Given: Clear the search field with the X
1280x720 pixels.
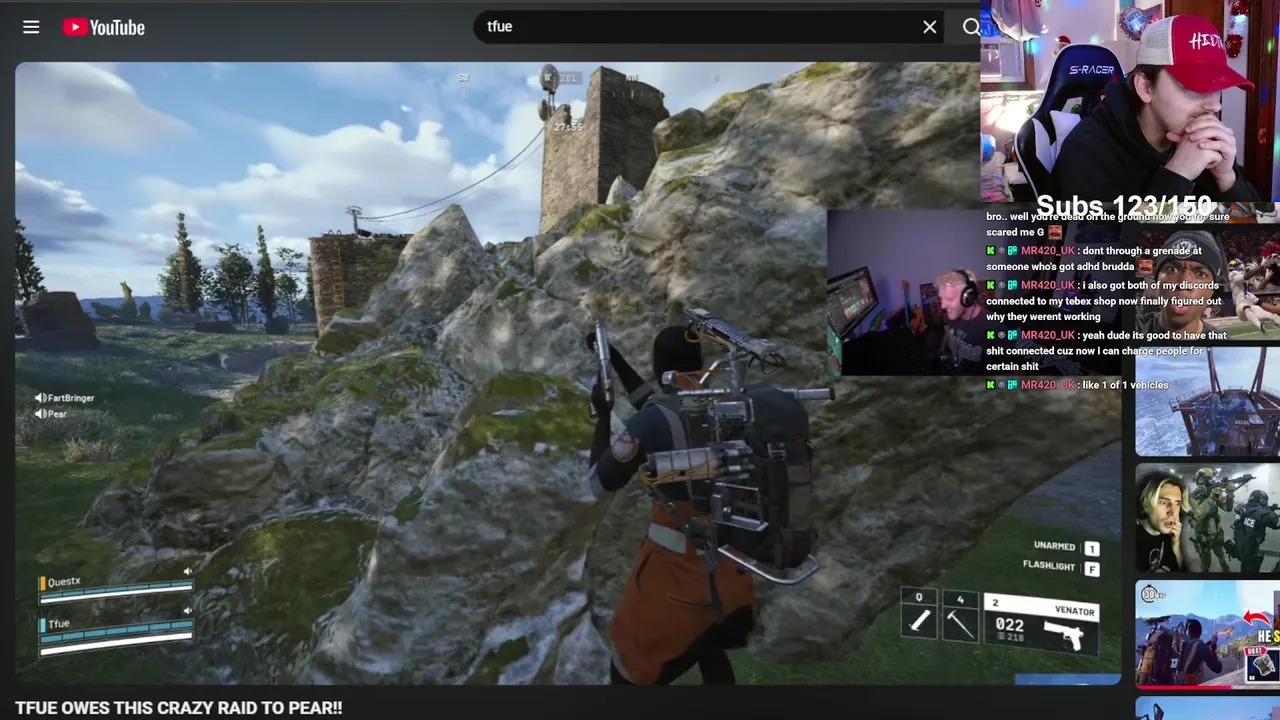Looking at the screenshot, I should [930, 27].
